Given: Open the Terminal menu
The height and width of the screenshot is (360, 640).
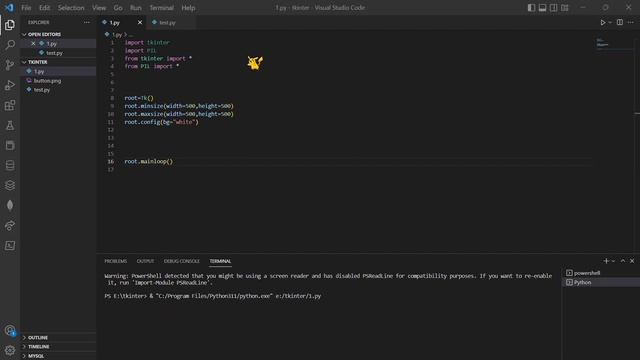Looking at the screenshot, I should coord(161,8).
